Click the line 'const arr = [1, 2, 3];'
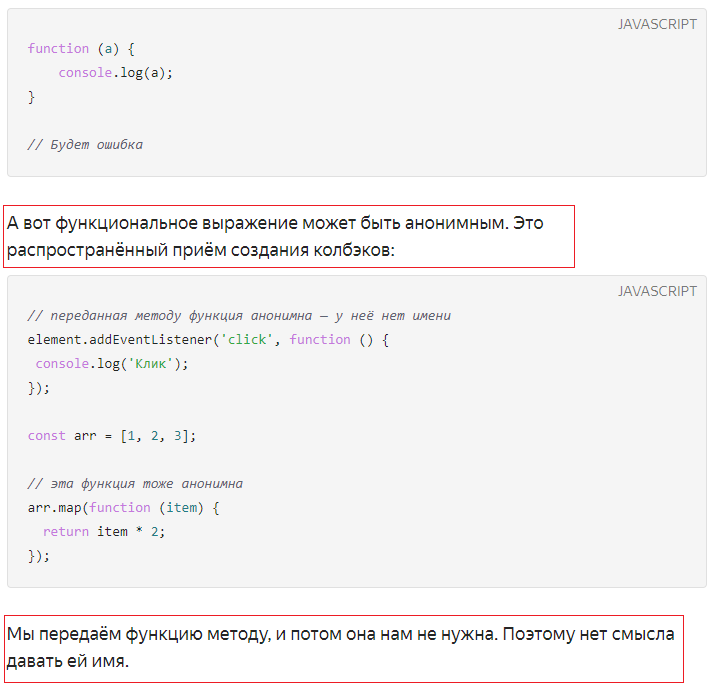This screenshot has height=688, width=713. click(112, 436)
